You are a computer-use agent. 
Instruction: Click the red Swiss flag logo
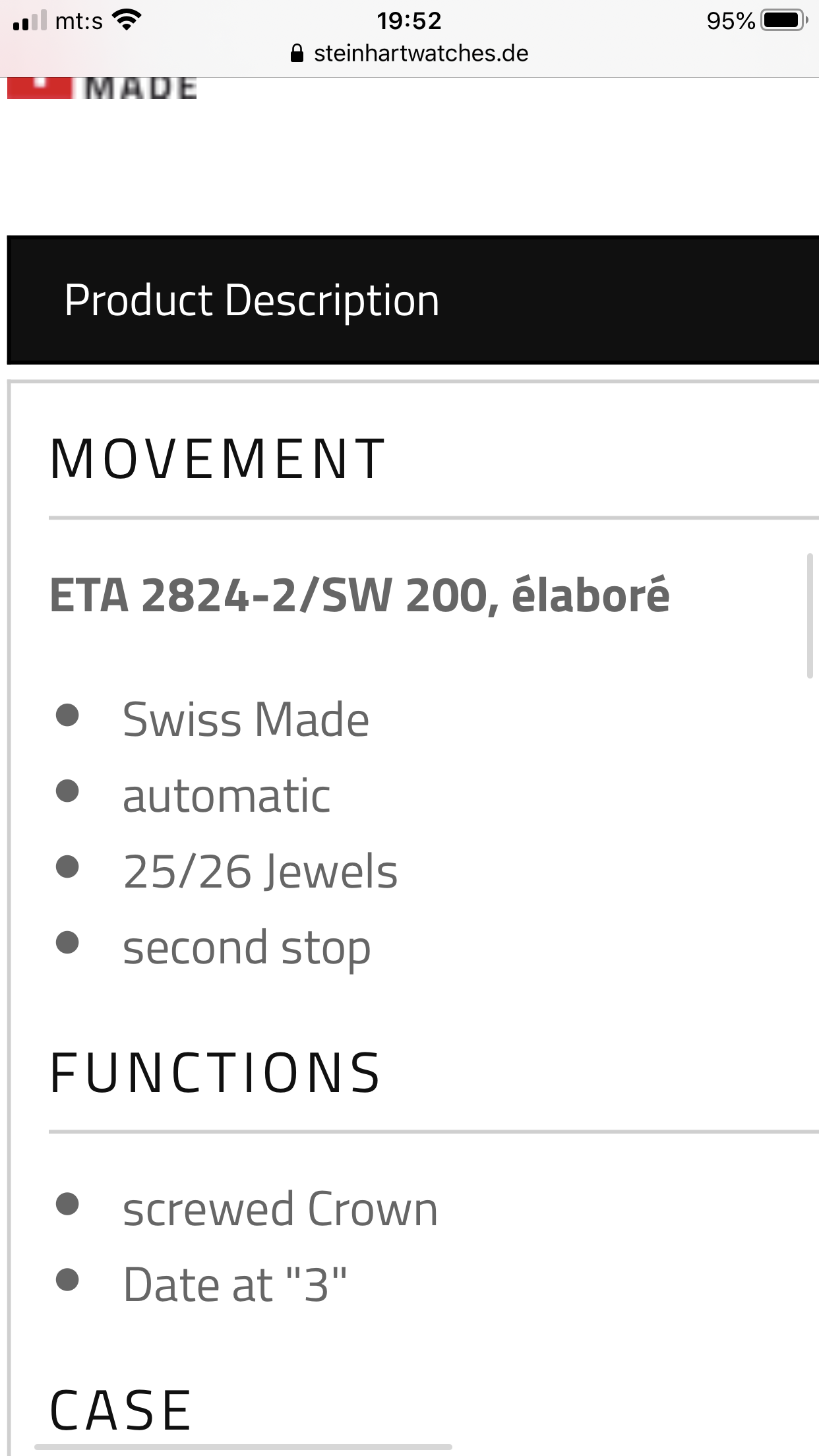[x=40, y=88]
